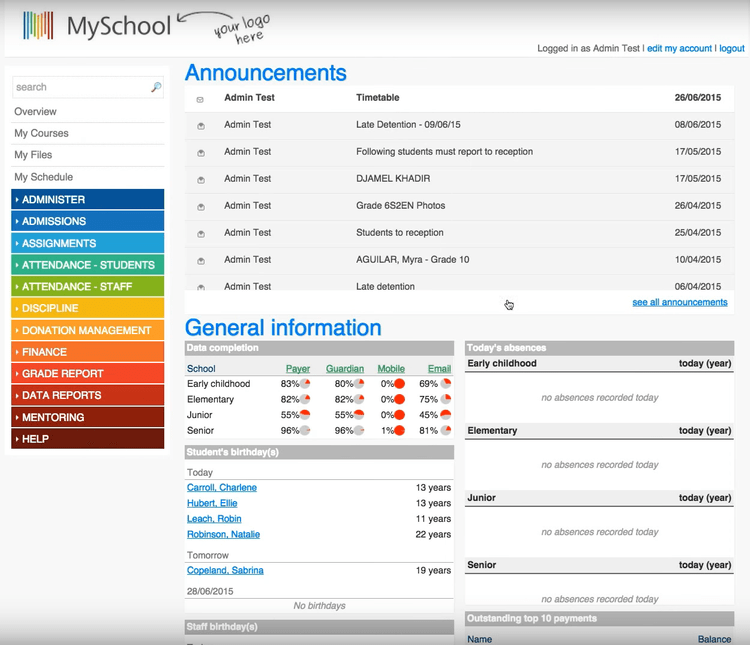Image resolution: width=750 pixels, height=645 pixels.
Task: Click envelope icon for Following students announcement
Action: click(x=201, y=153)
